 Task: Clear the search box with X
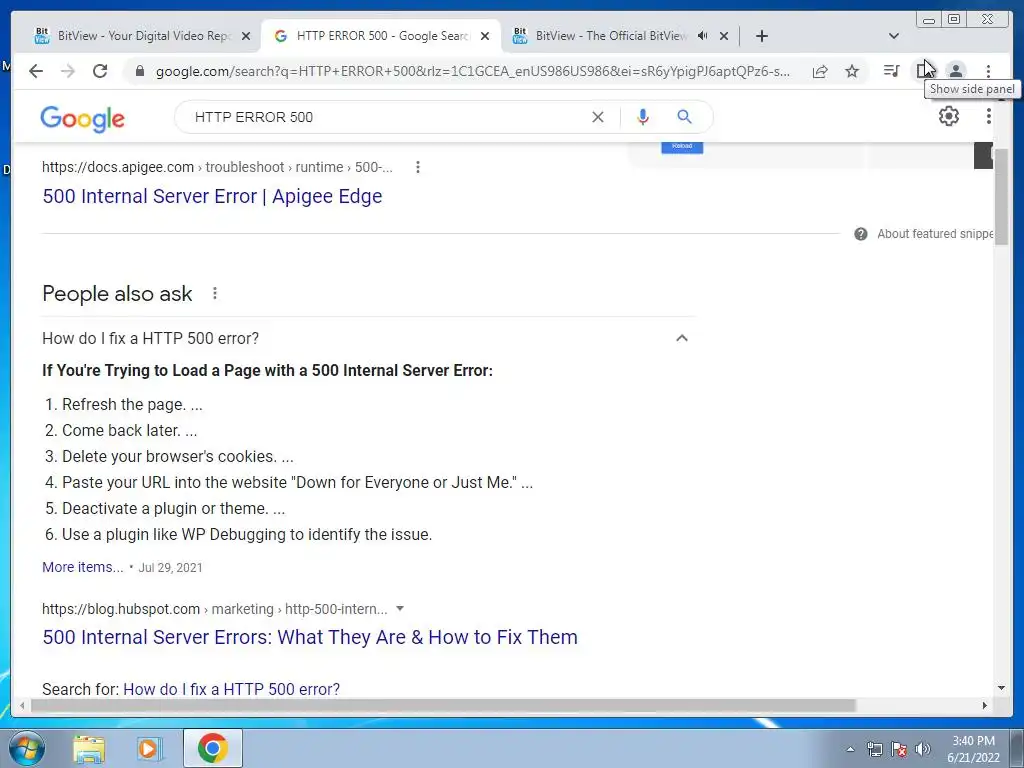(x=598, y=117)
